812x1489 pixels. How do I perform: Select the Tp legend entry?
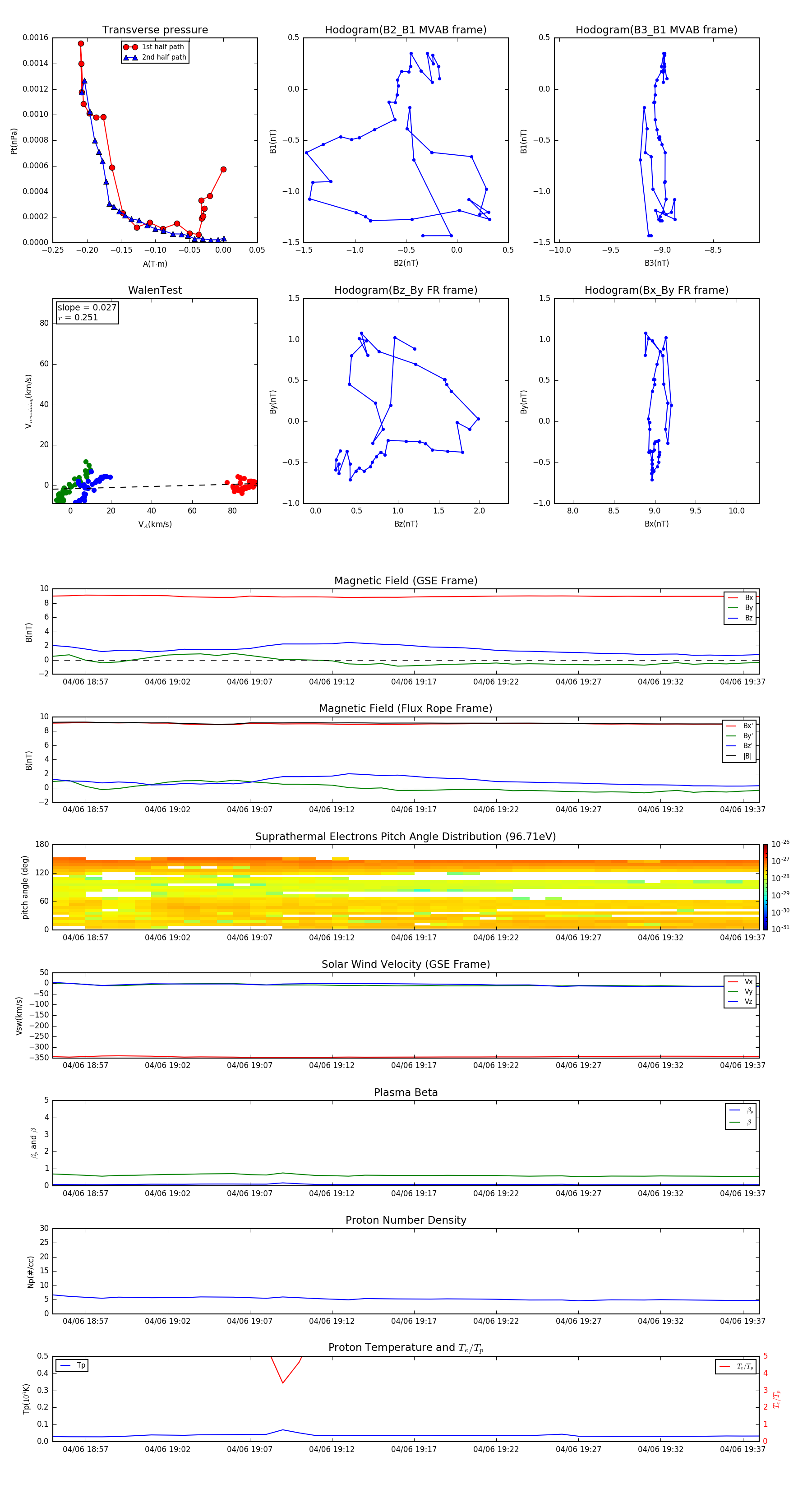[x=72, y=1365]
